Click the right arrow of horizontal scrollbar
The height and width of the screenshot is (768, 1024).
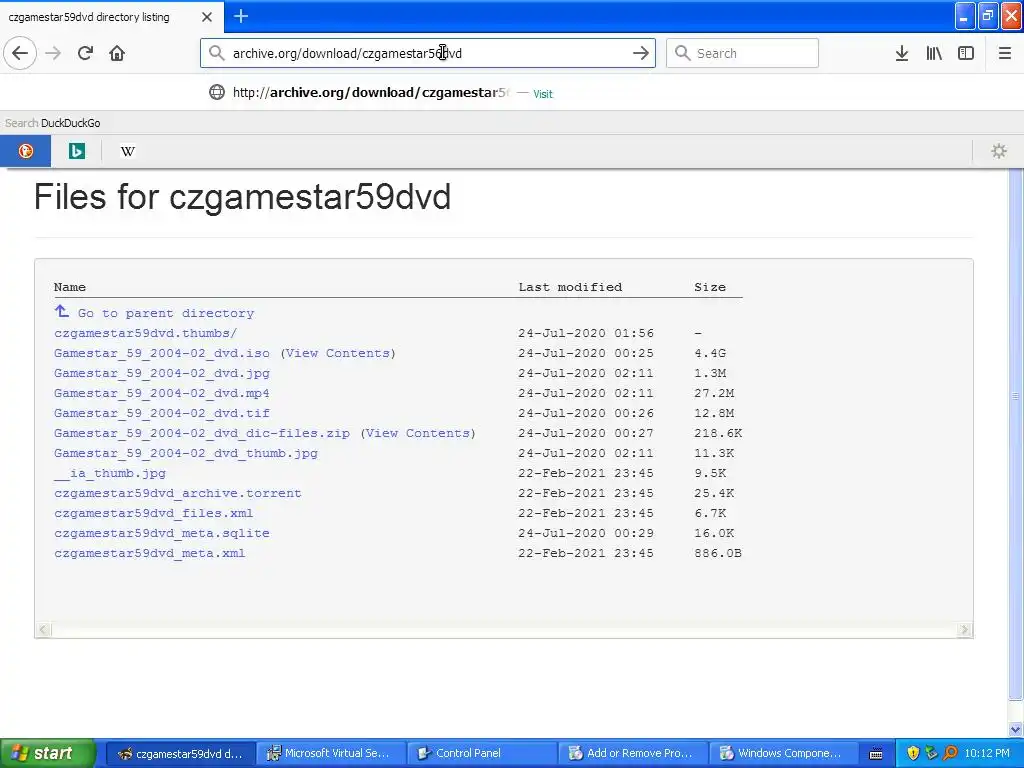point(965,630)
